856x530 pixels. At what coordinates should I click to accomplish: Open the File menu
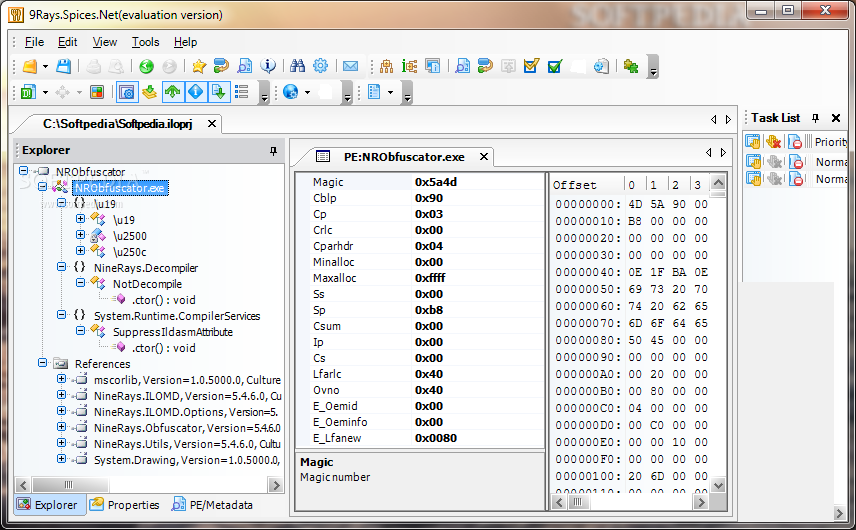[x=34, y=42]
